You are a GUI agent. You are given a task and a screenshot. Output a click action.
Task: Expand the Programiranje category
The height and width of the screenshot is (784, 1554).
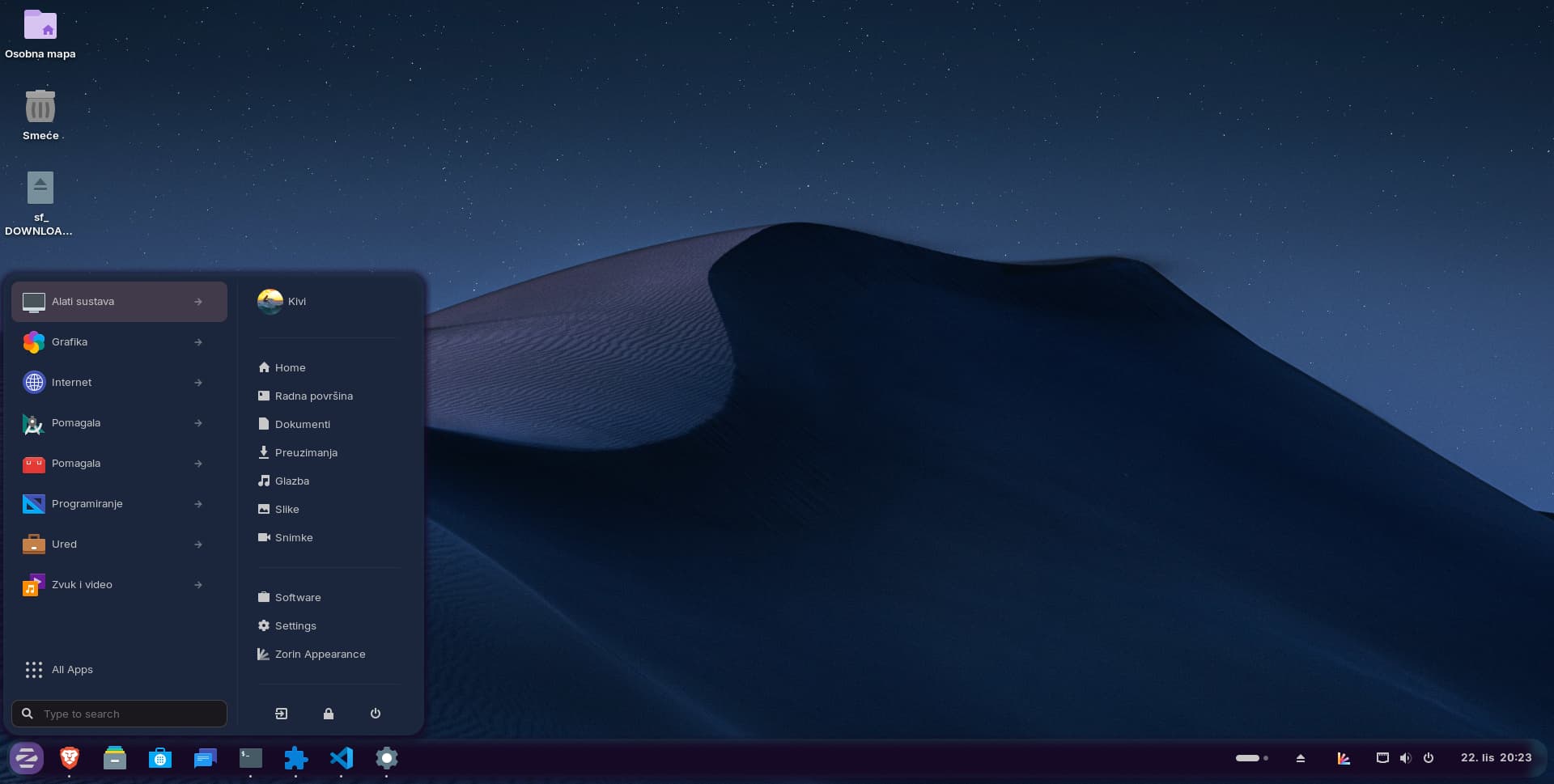(x=119, y=504)
